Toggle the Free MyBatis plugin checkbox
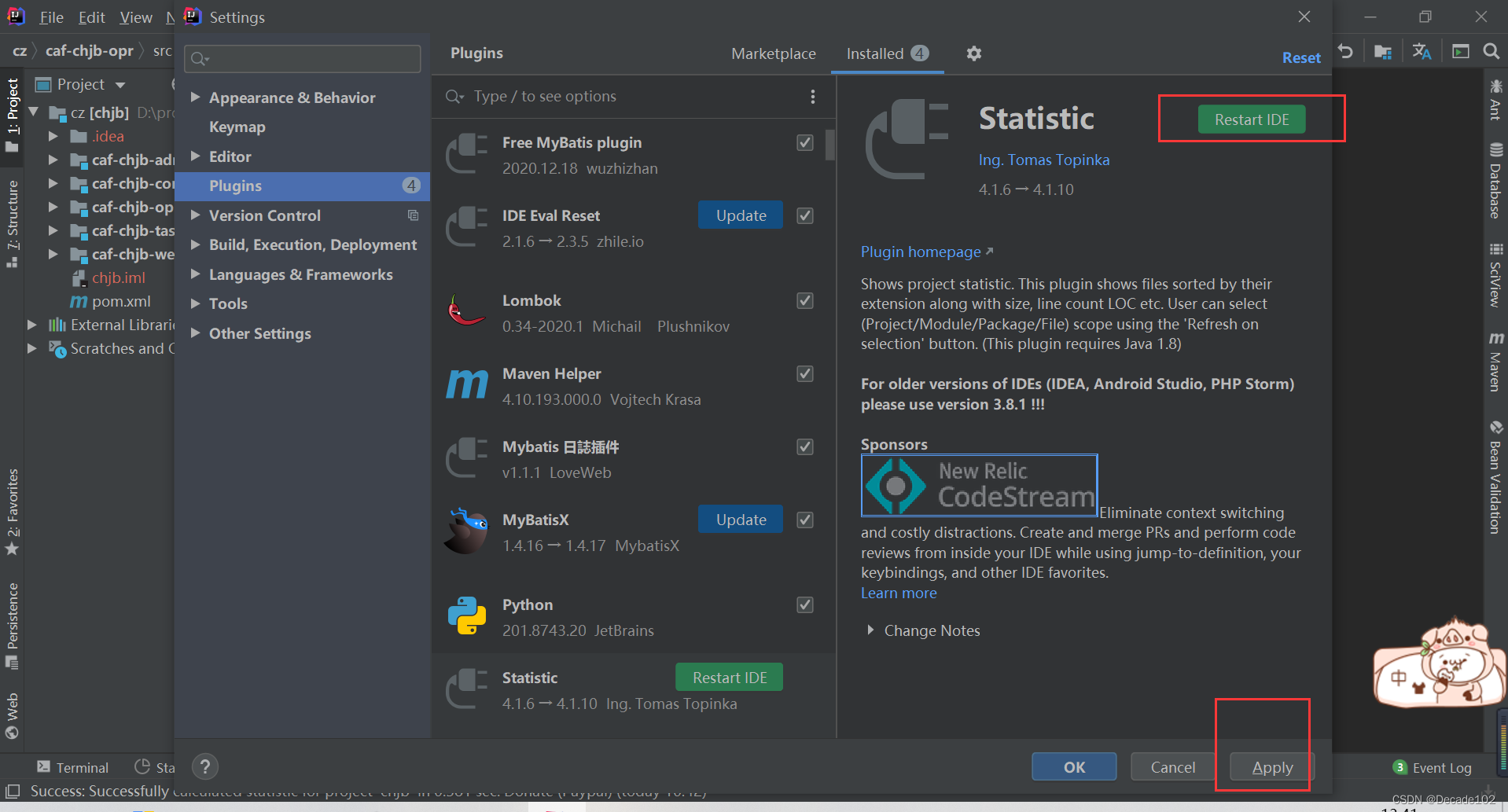Image resolution: width=1508 pixels, height=812 pixels. (804, 142)
